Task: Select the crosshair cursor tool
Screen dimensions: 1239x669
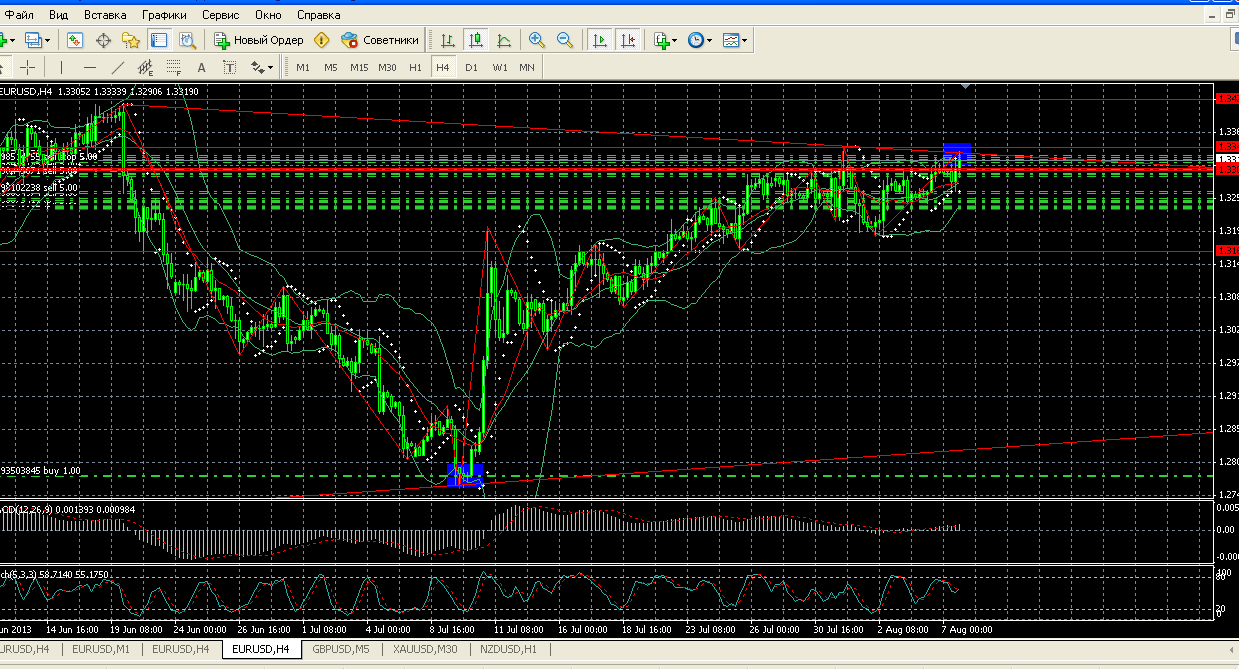Action: (x=28, y=67)
